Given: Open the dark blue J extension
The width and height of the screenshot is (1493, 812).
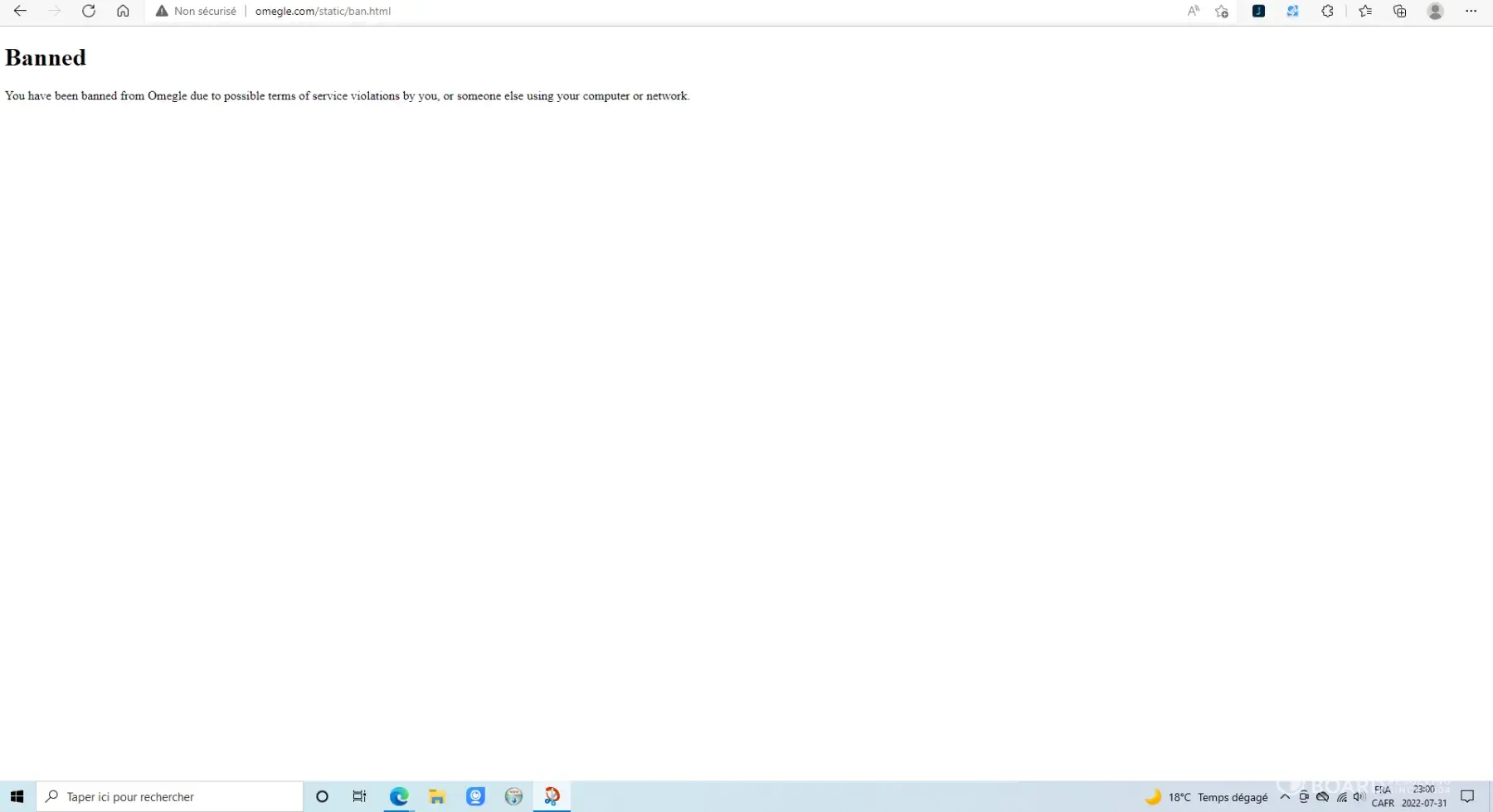Looking at the screenshot, I should pos(1258,11).
